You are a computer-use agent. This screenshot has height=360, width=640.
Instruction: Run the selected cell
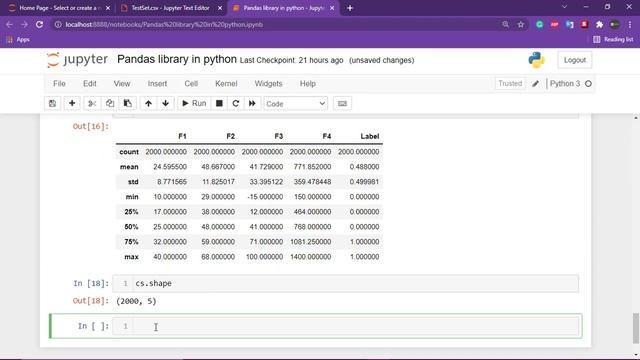[x=194, y=104]
